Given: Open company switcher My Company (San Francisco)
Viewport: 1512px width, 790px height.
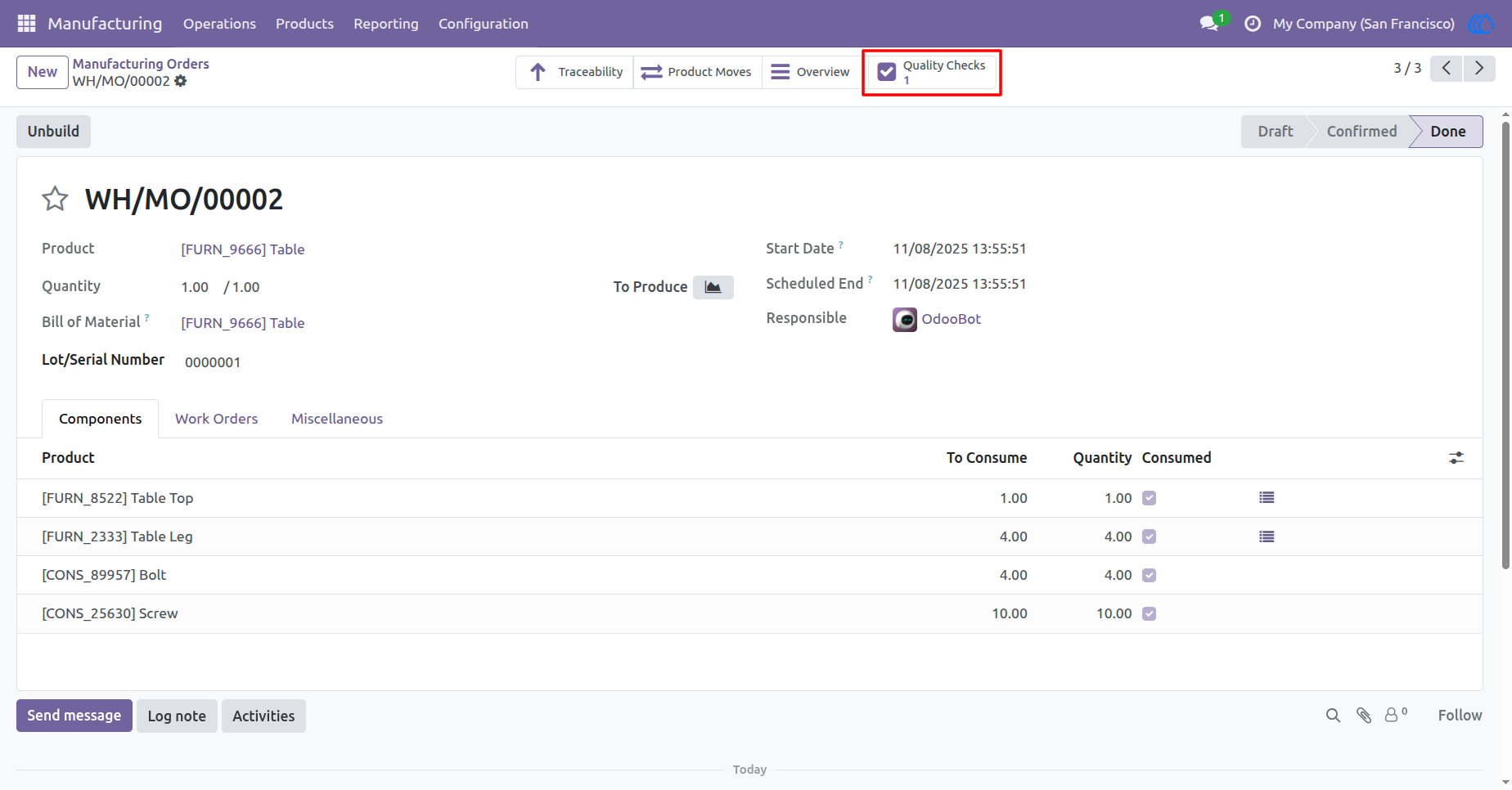Looking at the screenshot, I should 1364,24.
